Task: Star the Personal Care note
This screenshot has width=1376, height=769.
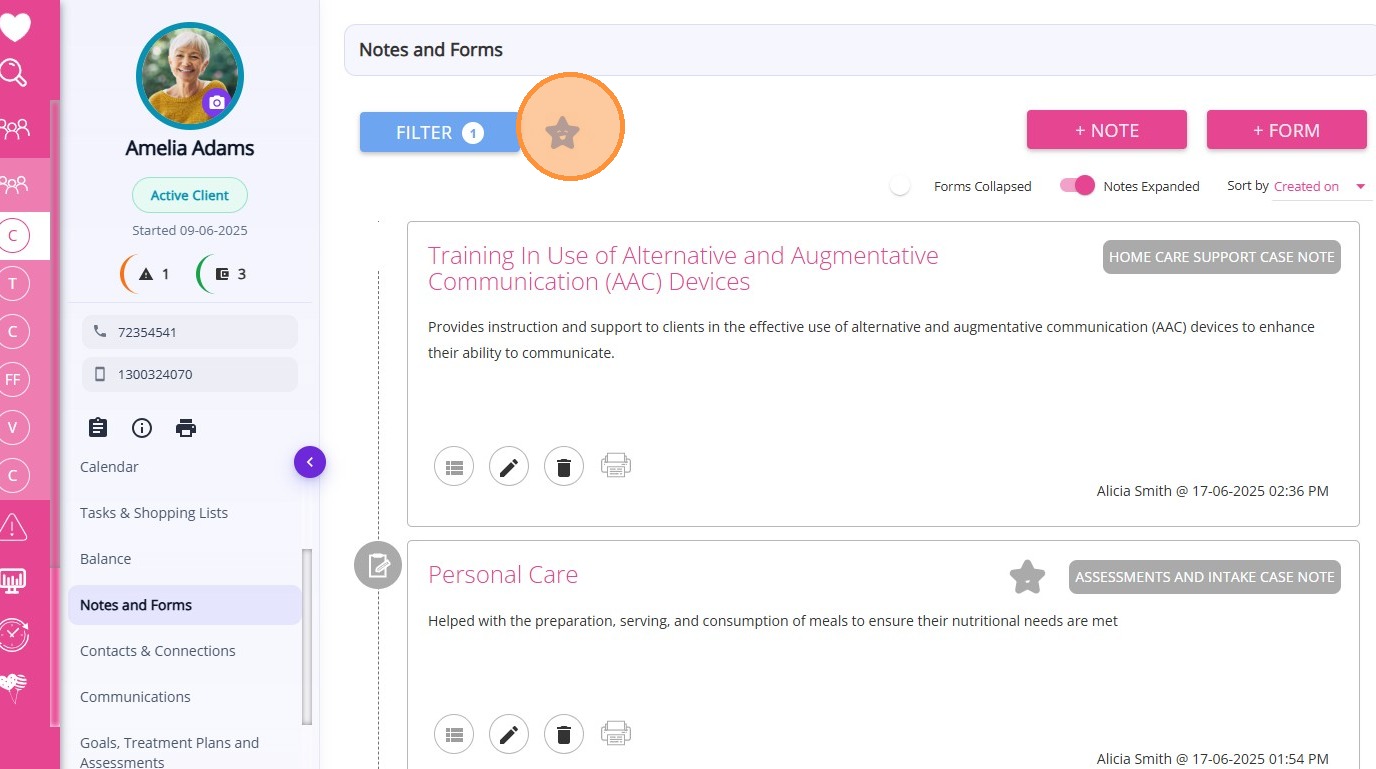Action: [1027, 577]
